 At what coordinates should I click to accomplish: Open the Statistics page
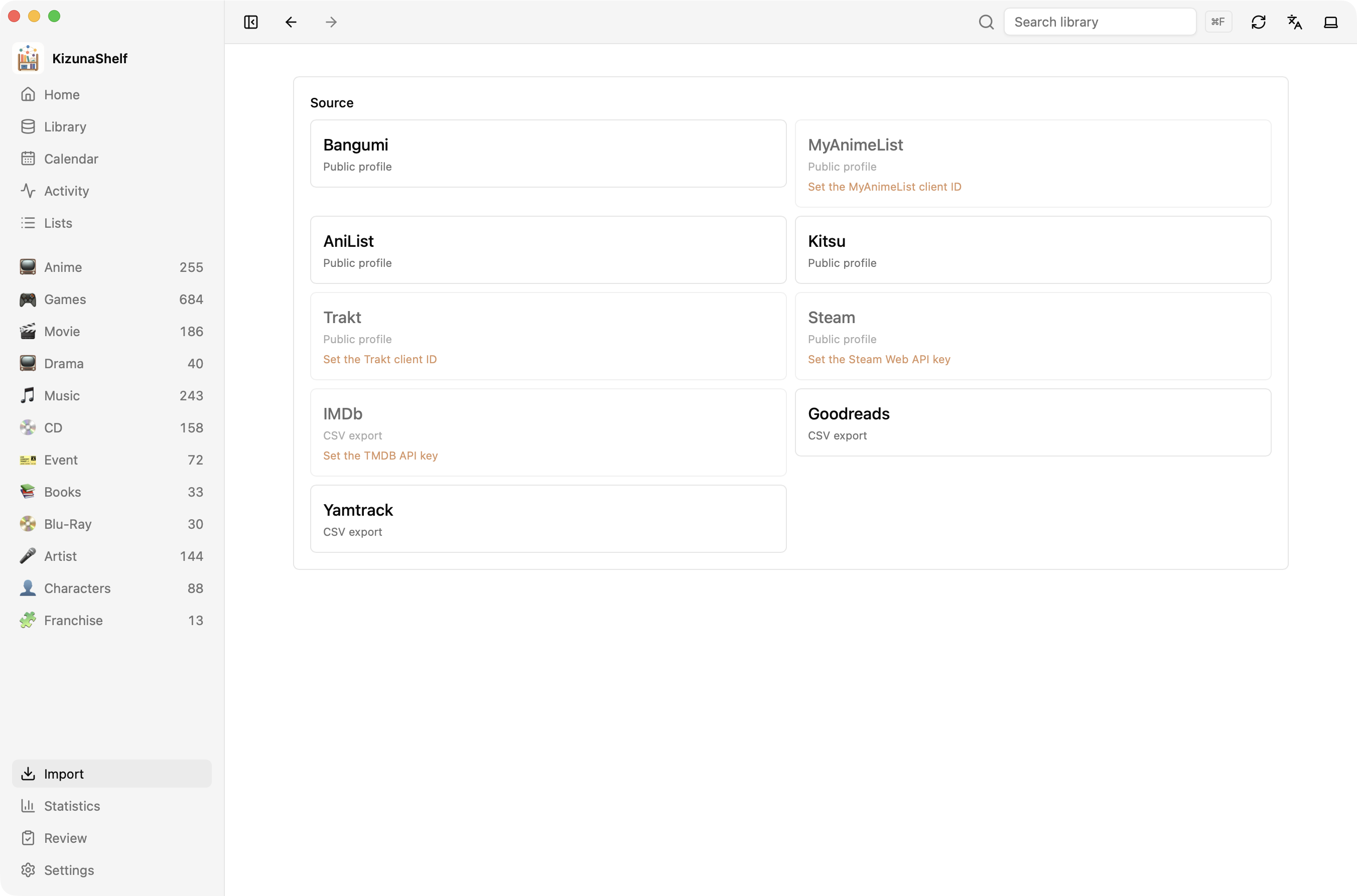[112, 806]
